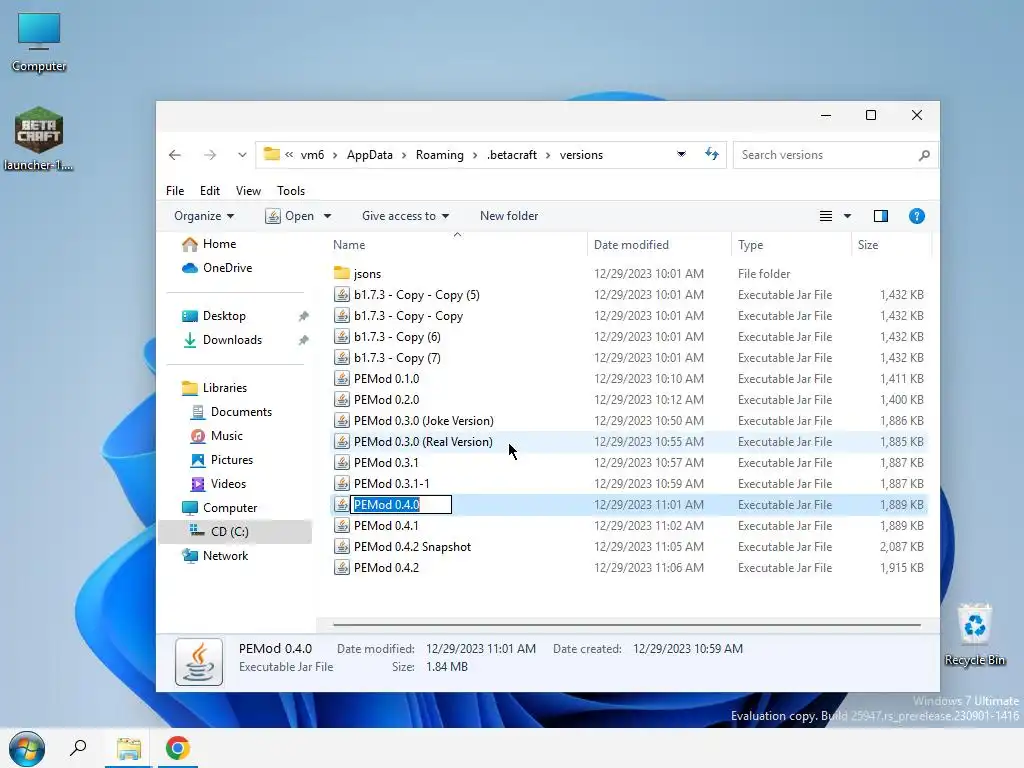Select CD (C:) in navigation pane
This screenshot has height=768, width=1024.
235,532
